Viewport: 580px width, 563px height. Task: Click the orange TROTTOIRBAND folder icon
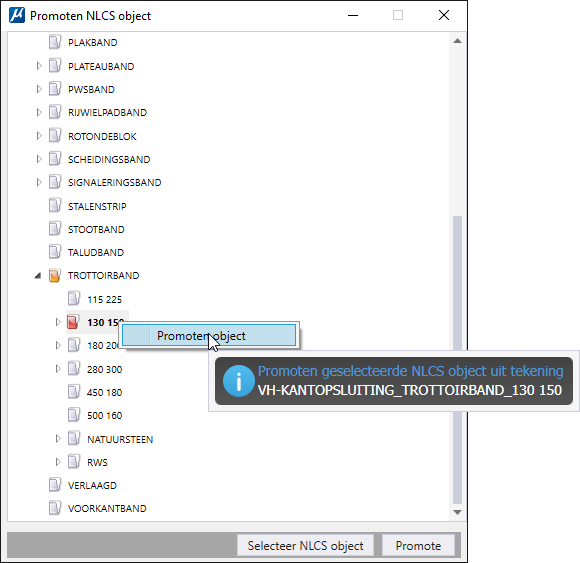54,276
